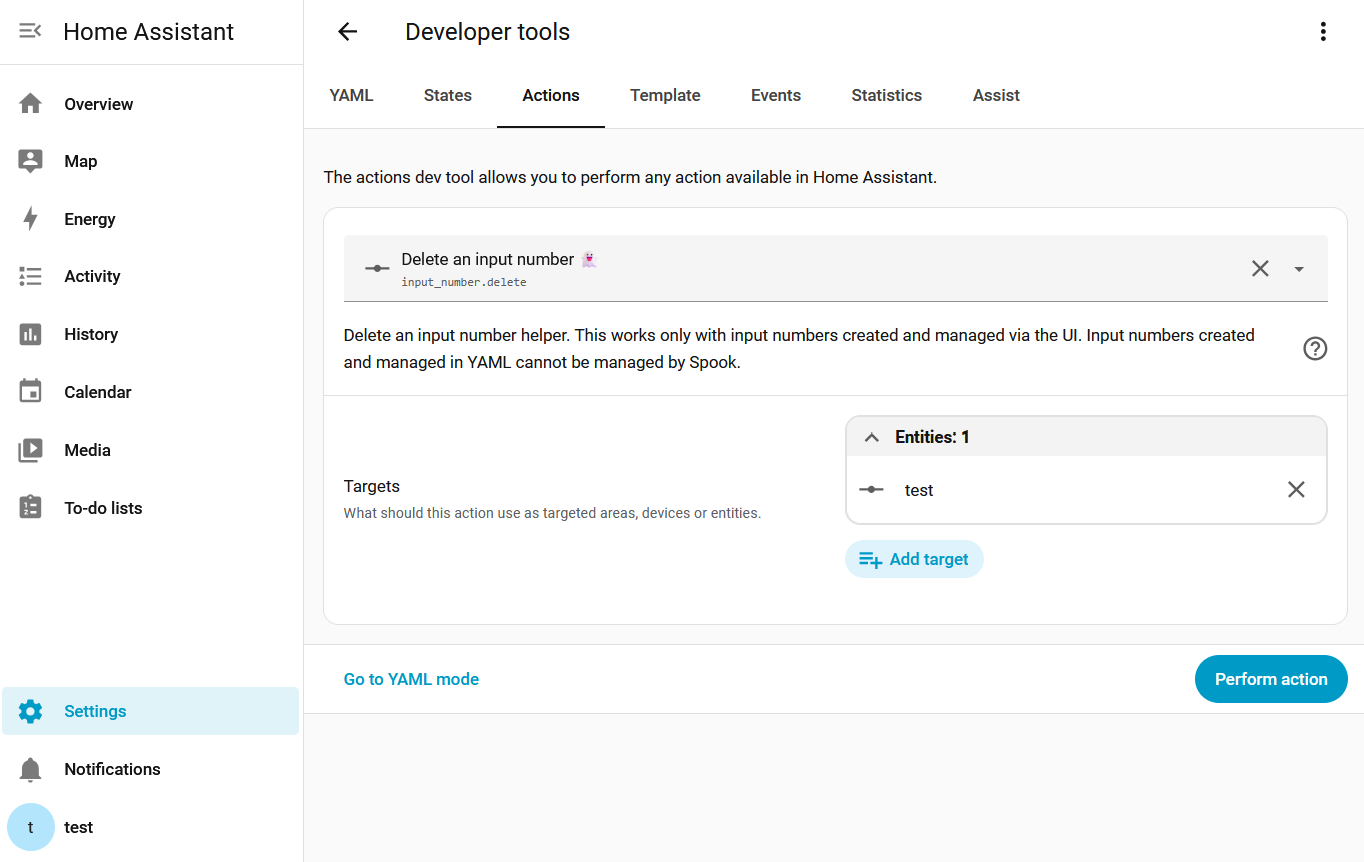
Task: Open the Activity sidebar item
Action: pos(151,277)
